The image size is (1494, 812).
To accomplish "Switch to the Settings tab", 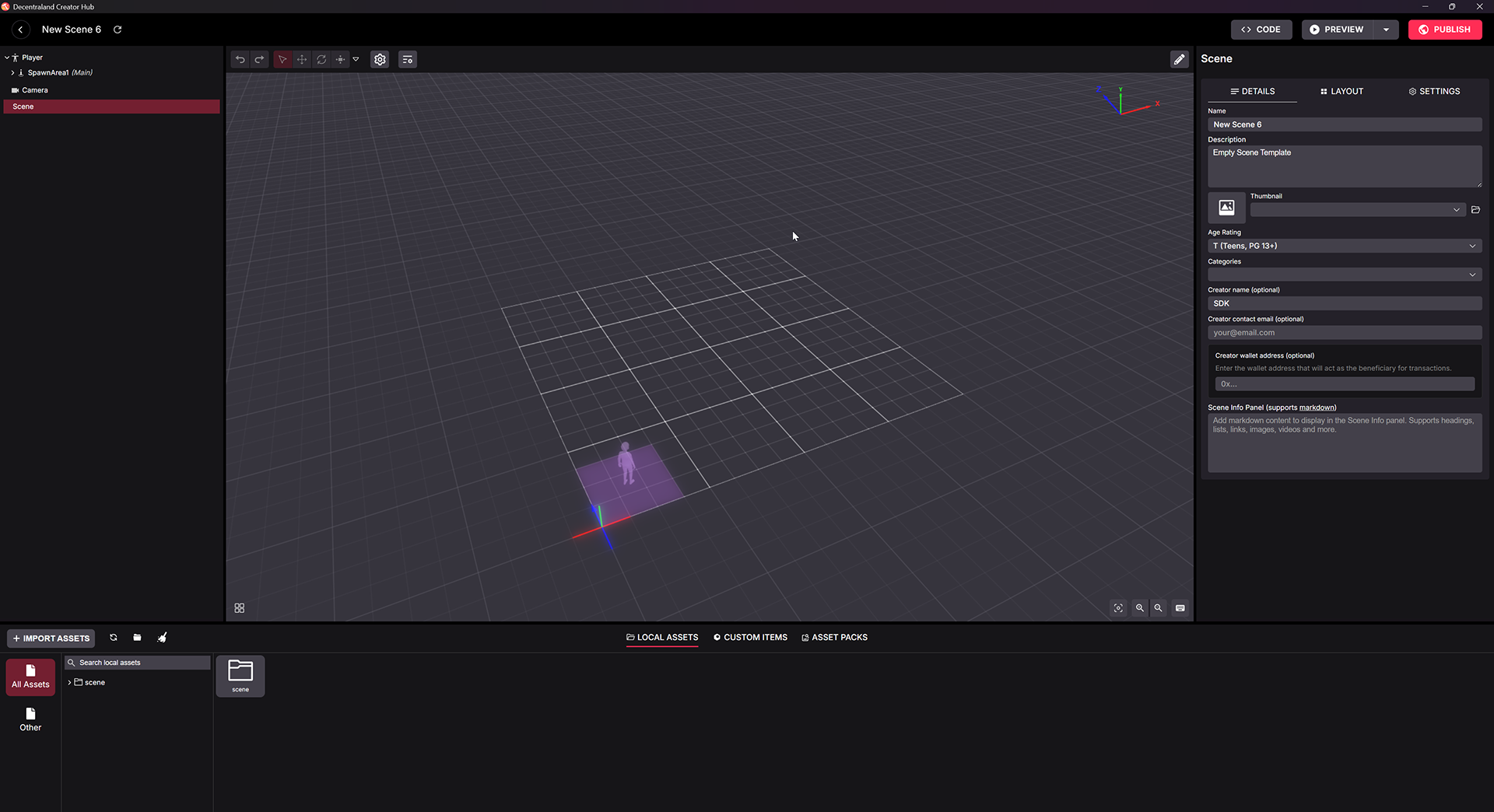I will (1434, 92).
